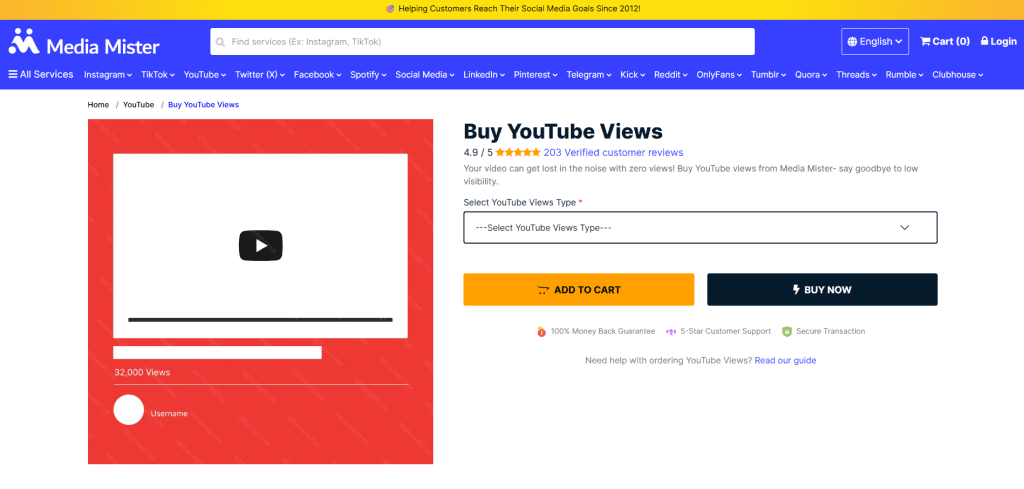Open the Telegram menu
Image resolution: width=1024 pixels, height=489 pixels.
[589, 74]
